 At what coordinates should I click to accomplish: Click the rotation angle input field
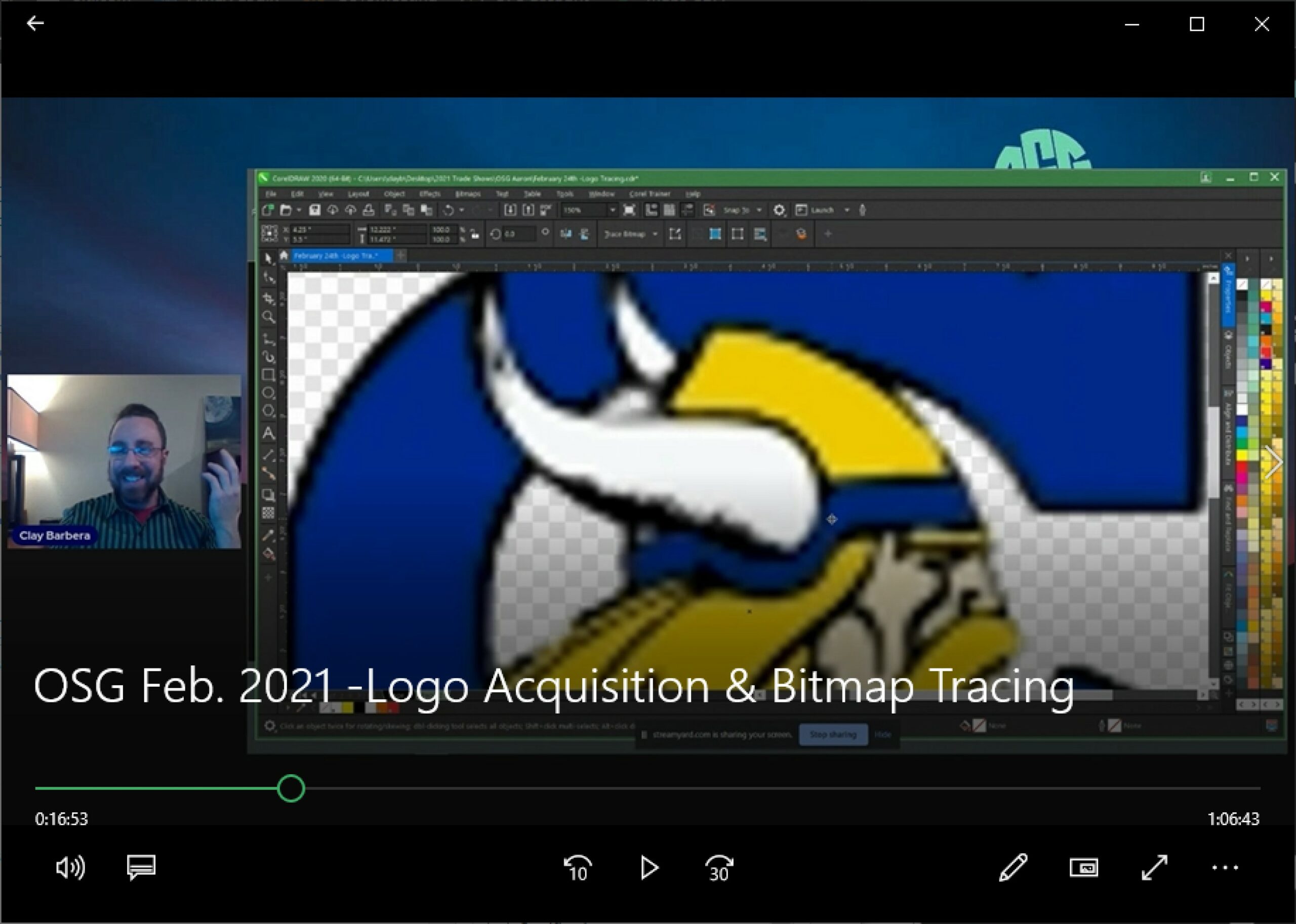pyautogui.click(x=519, y=234)
